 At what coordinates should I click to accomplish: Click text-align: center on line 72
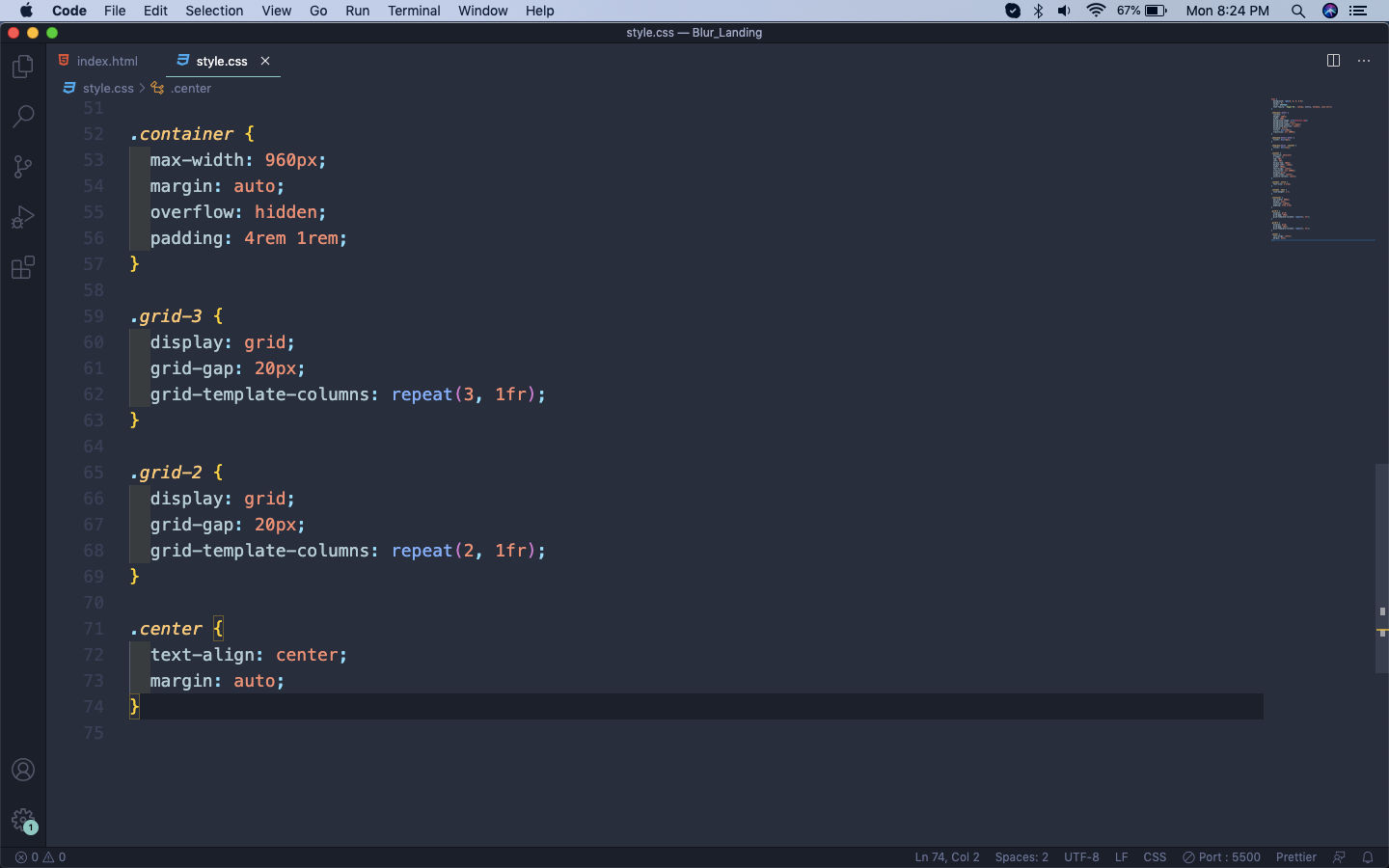(248, 655)
